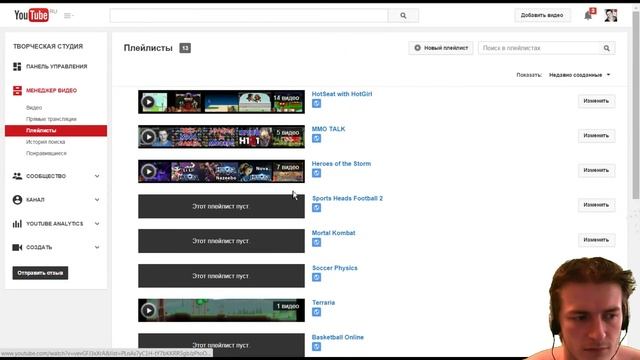640x360 pixels.
Task: Select the Плейлисты submenu item
Action: point(56,131)
